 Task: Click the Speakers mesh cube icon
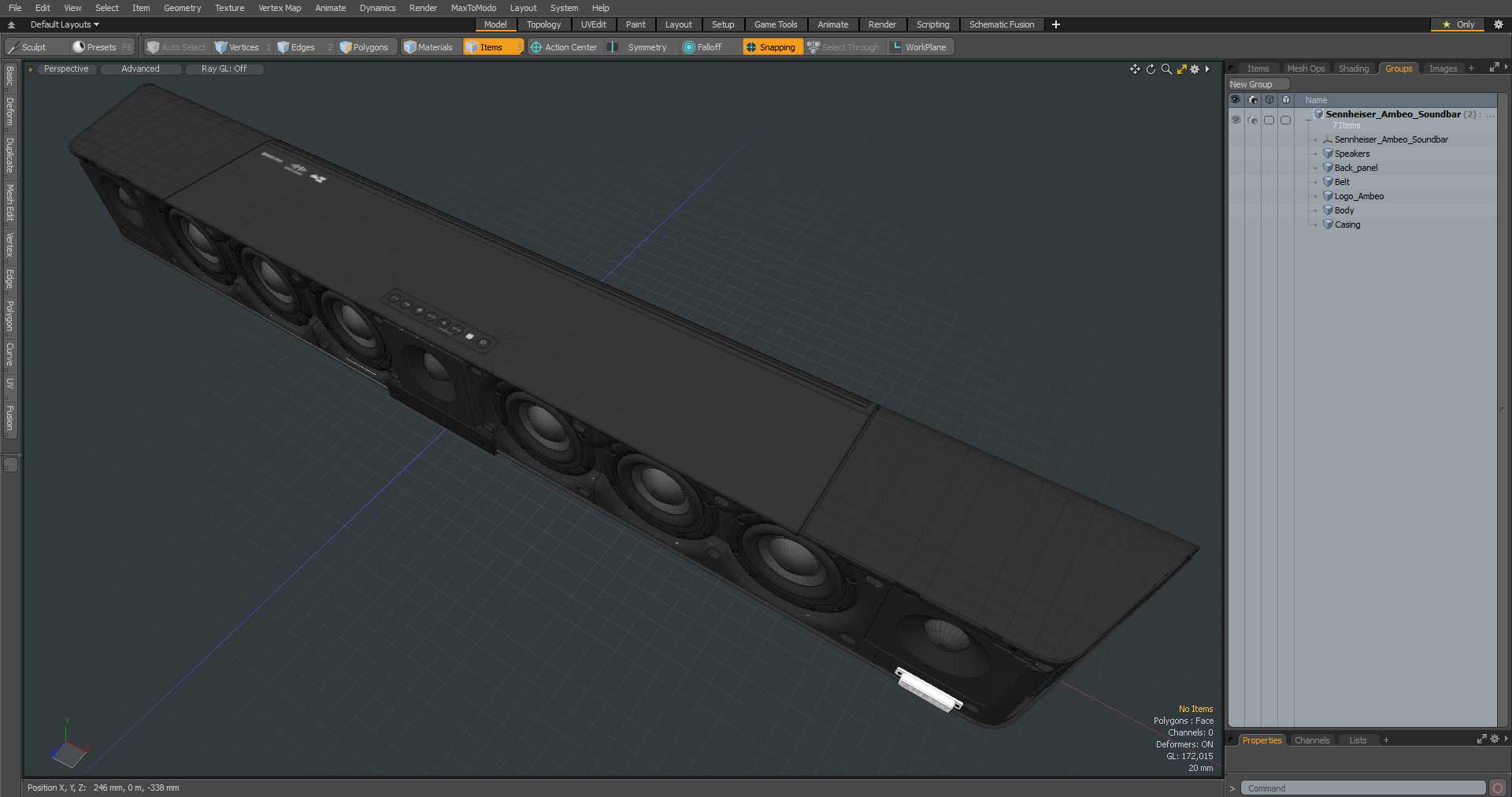pos(1328,154)
